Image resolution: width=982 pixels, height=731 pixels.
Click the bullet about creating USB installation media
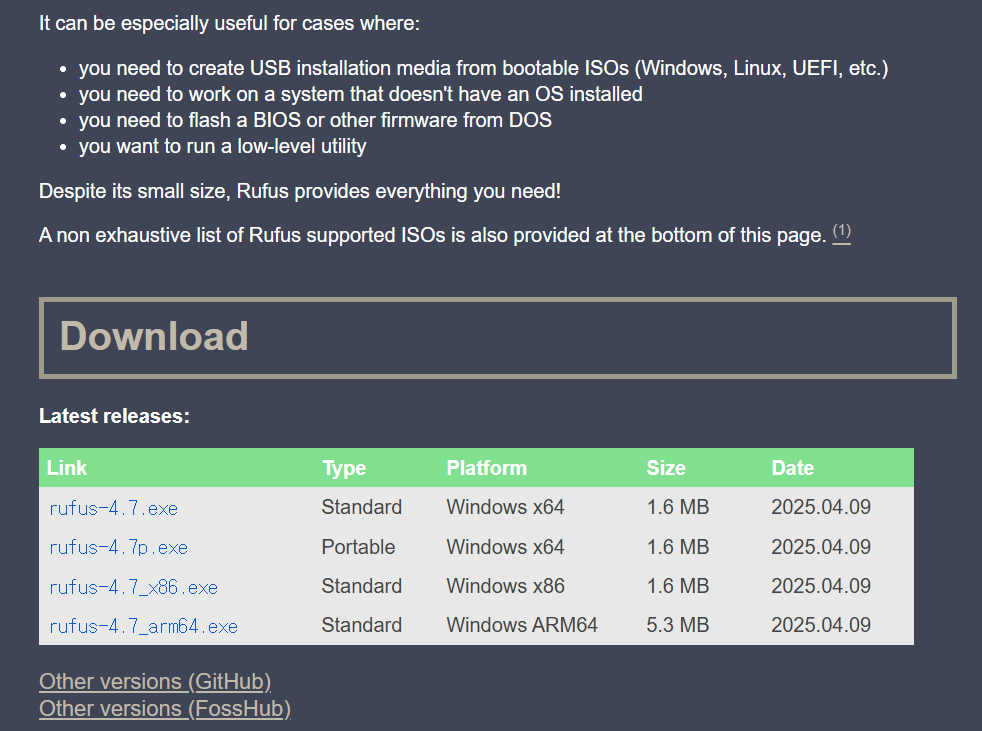pyautogui.click(x=483, y=68)
